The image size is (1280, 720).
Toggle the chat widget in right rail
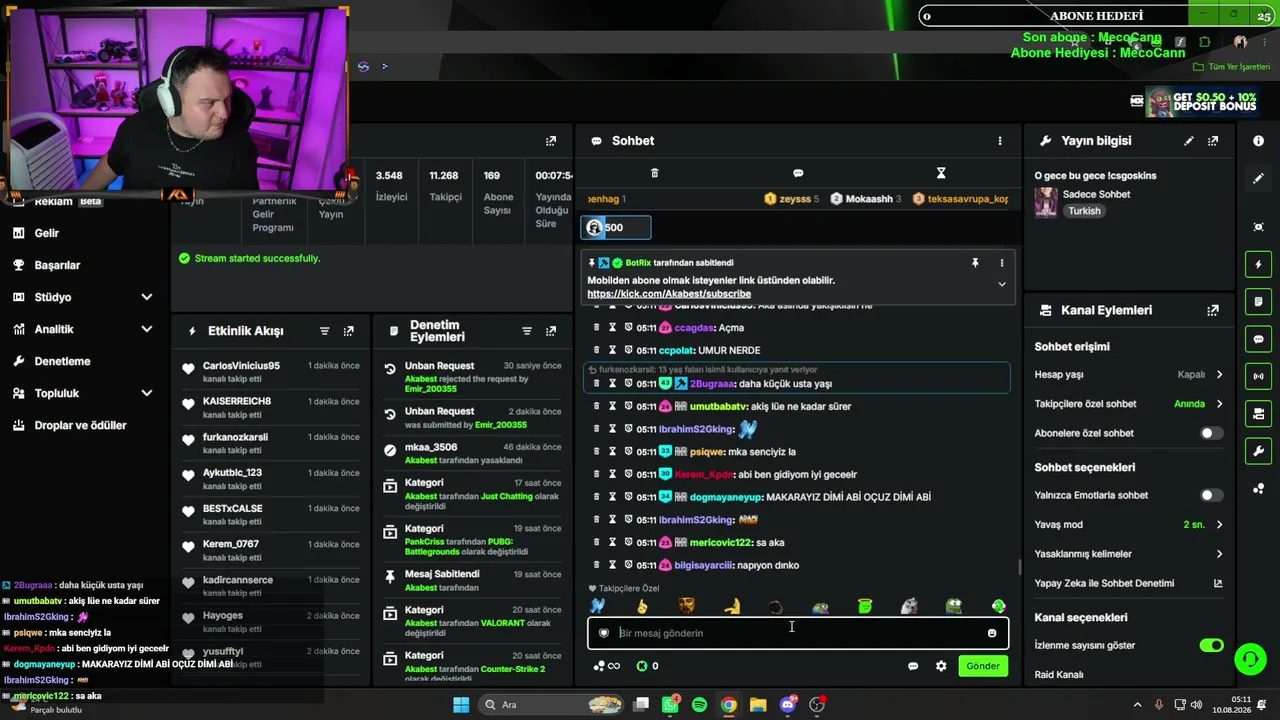[x=1258, y=339]
